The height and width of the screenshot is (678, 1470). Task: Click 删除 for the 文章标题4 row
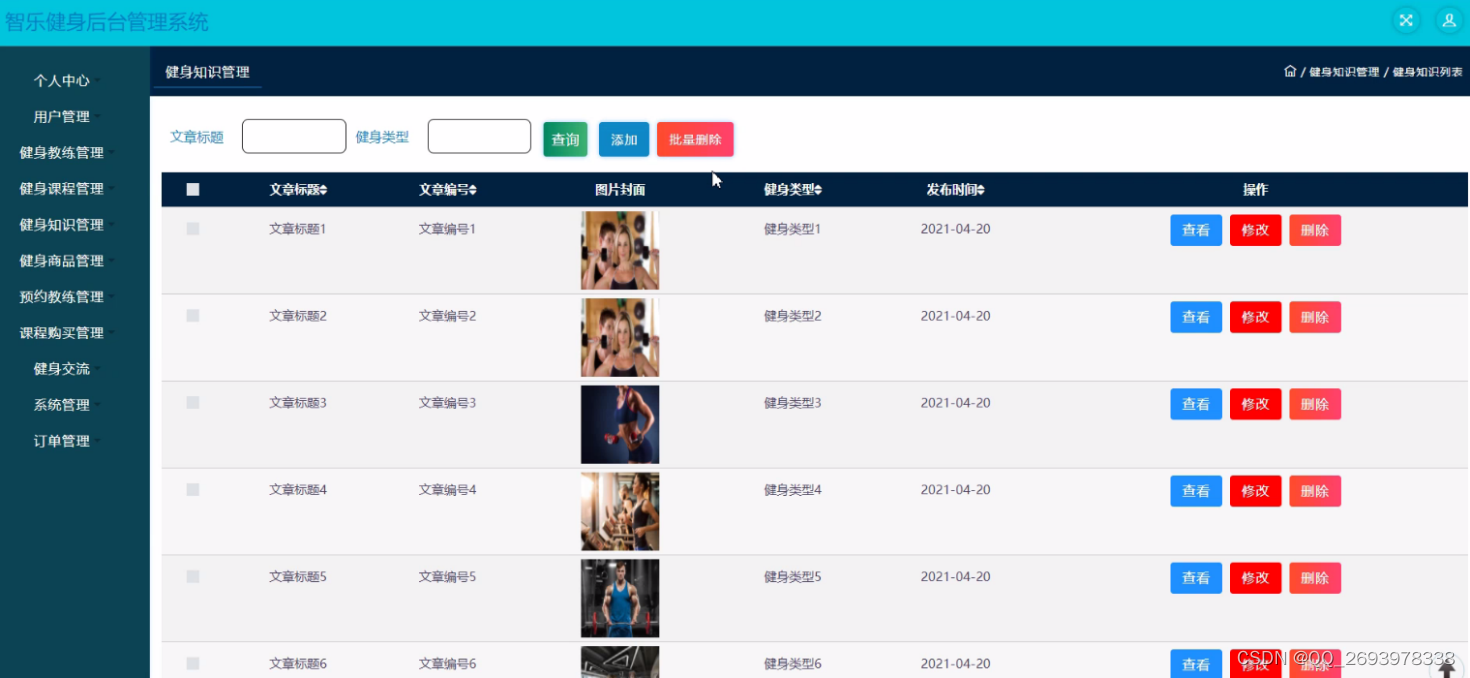tap(1315, 491)
